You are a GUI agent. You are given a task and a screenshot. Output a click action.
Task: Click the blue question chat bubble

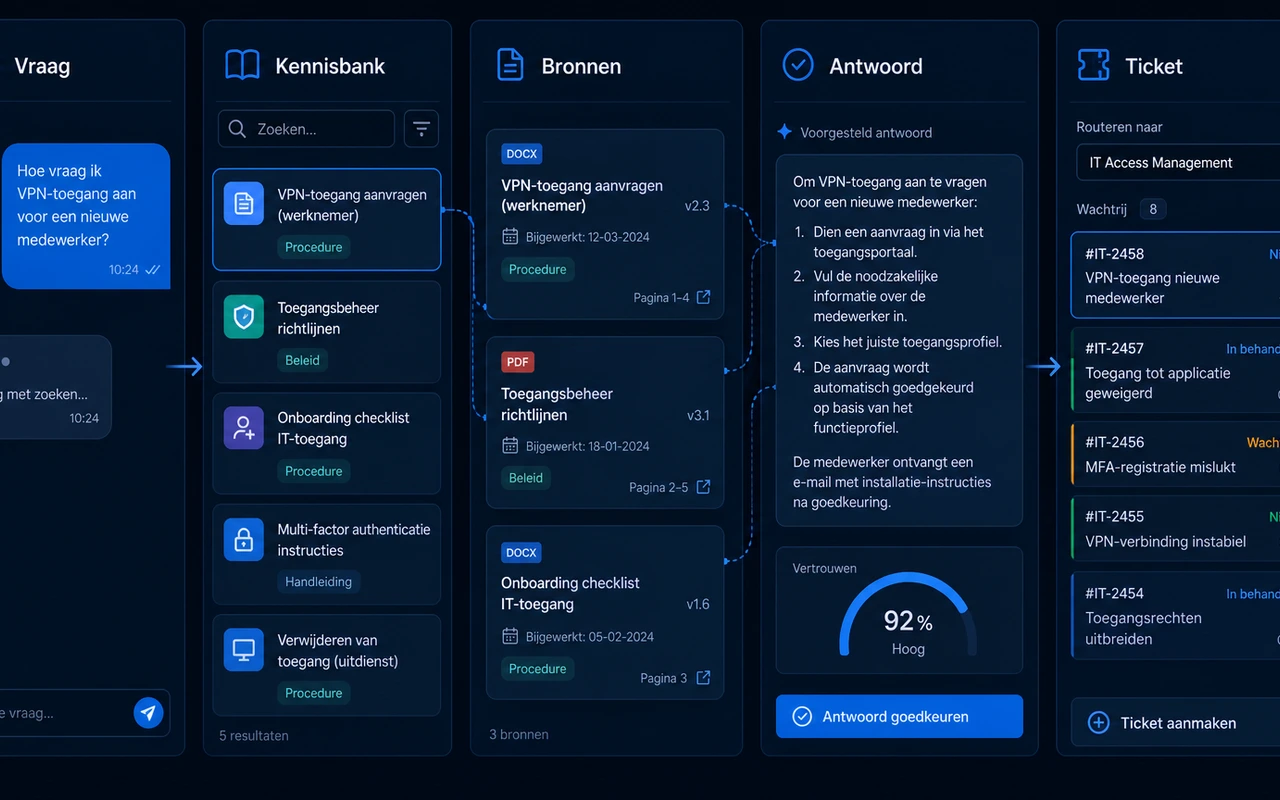point(86,216)
